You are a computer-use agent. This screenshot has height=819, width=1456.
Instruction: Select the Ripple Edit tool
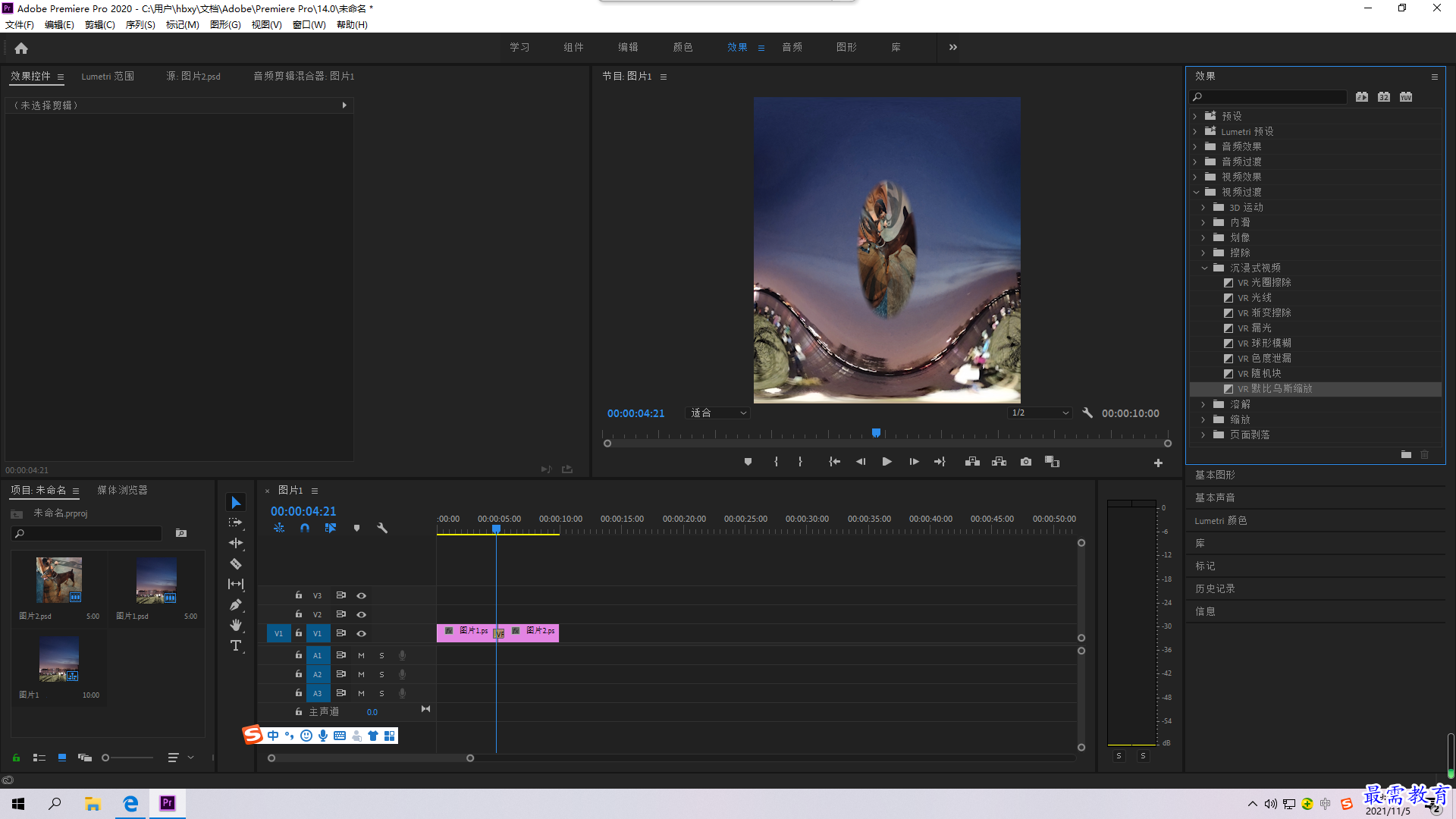(x=236, y=543)
